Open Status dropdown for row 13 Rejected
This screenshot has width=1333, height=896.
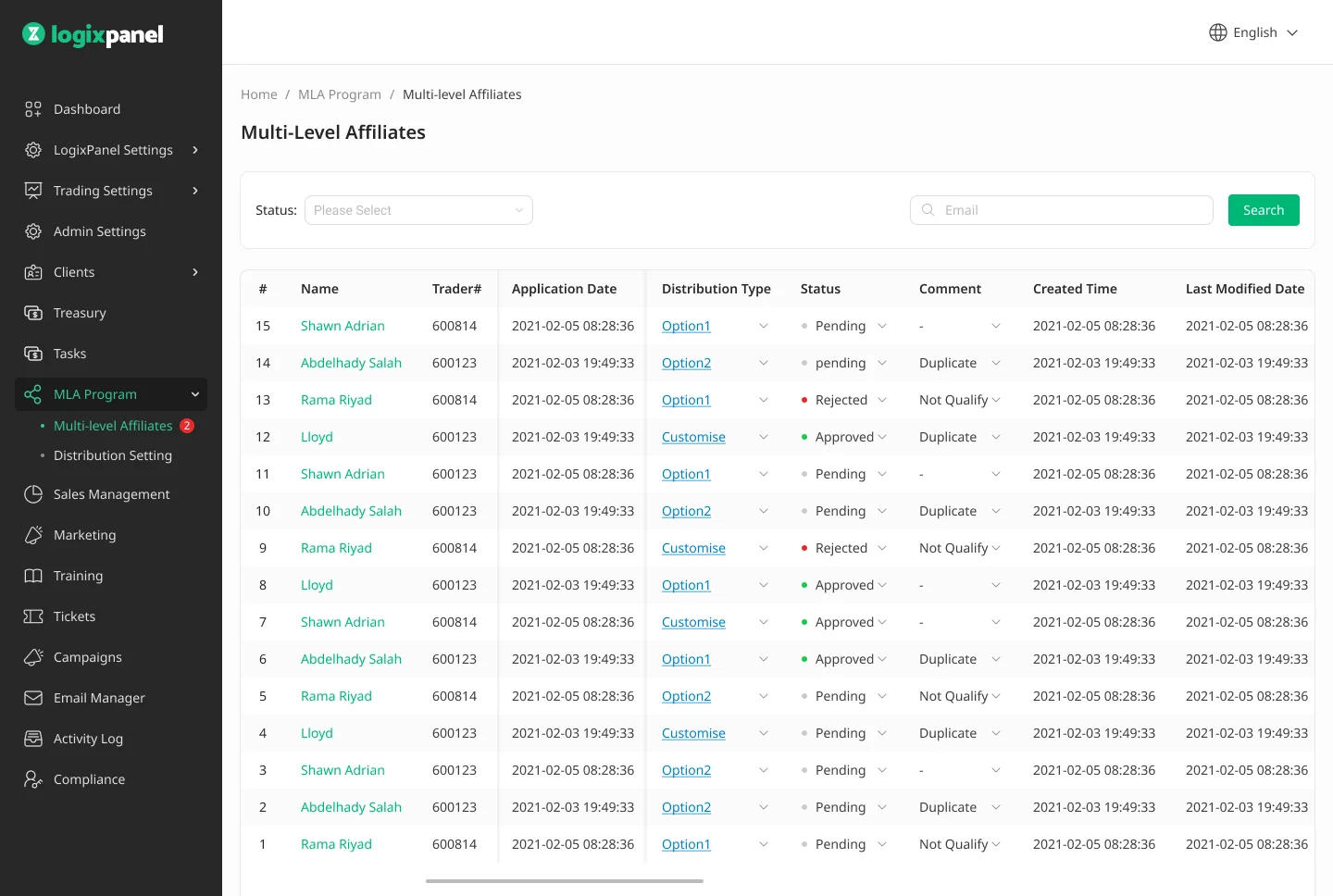click(882, 400)
